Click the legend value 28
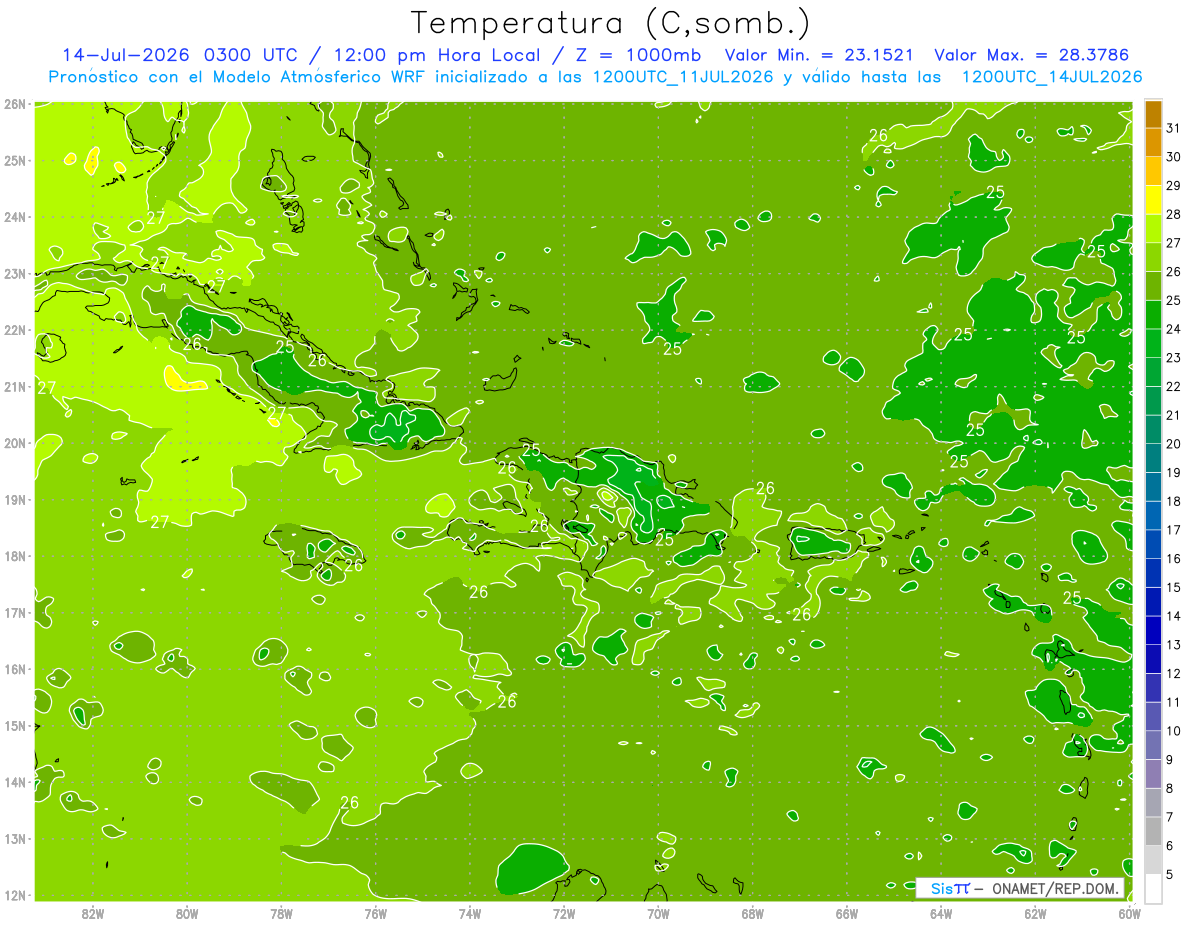The height and width of the screenshot is (927, 1200). 1174,214
